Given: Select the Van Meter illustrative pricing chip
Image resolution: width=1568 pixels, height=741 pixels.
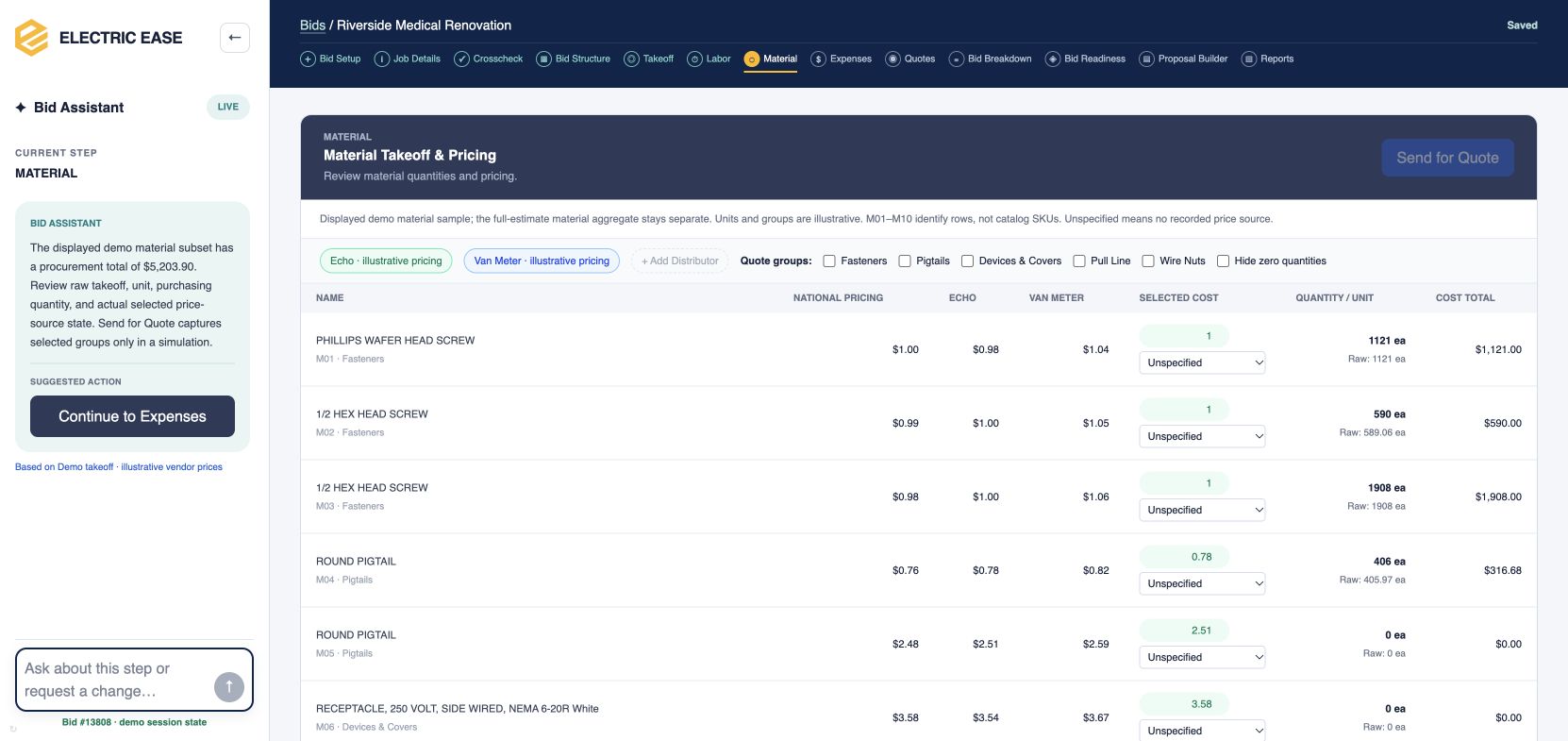Looking at the screenshot, I should (542, 261).
